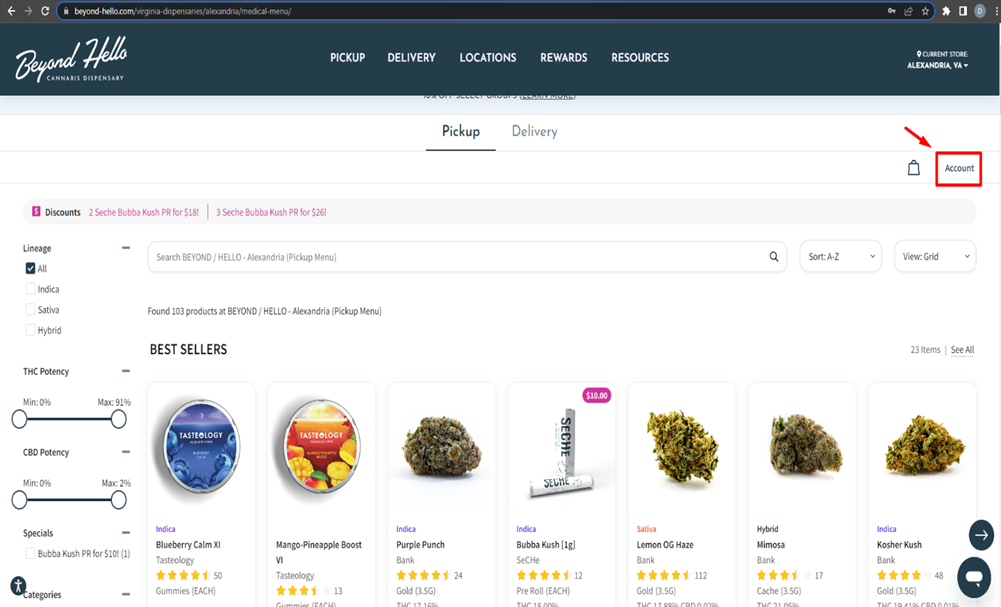This screenshot has height=607, width=1001.
Task: Click the Account button
Action: pos(958,168)
